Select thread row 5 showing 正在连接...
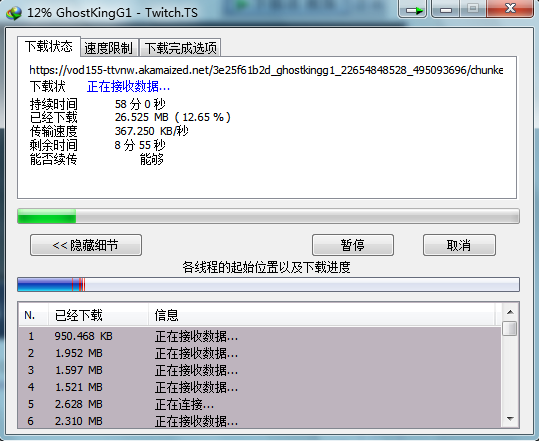Image resolution: width=539 pixels, height=441 pixels. [260, 404]
